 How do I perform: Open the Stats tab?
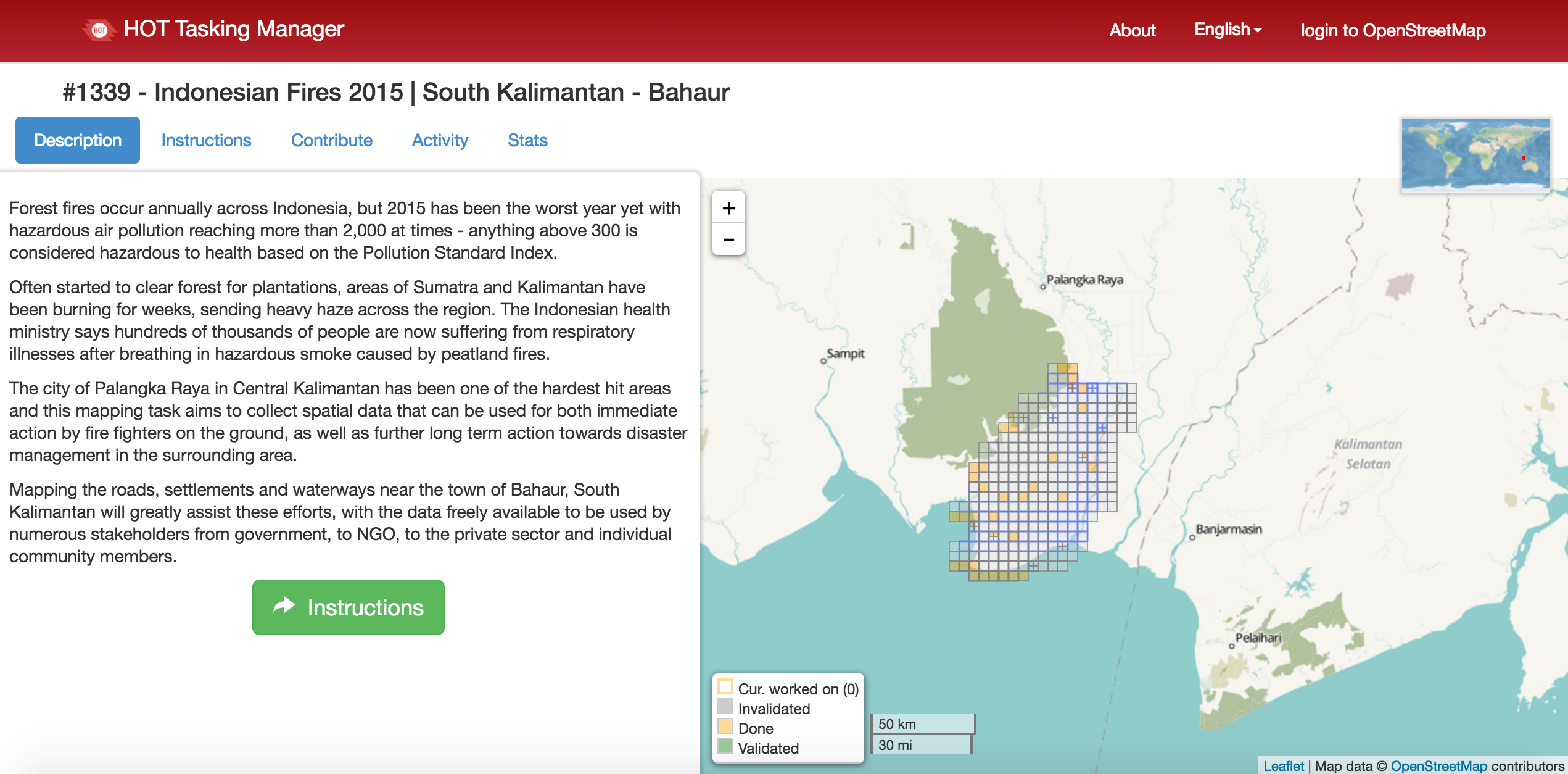click(527, 140)
